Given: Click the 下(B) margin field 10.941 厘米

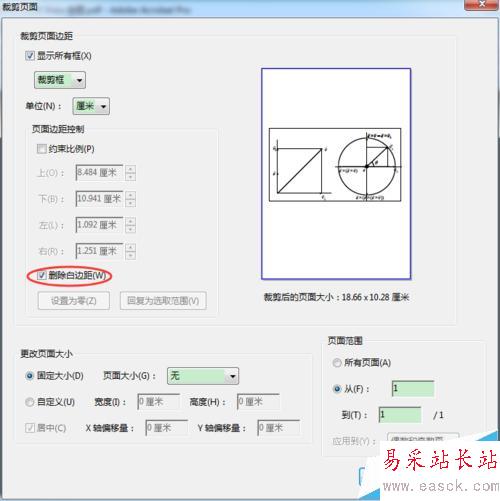Looking at the screenshot, I should coord(99,199).
